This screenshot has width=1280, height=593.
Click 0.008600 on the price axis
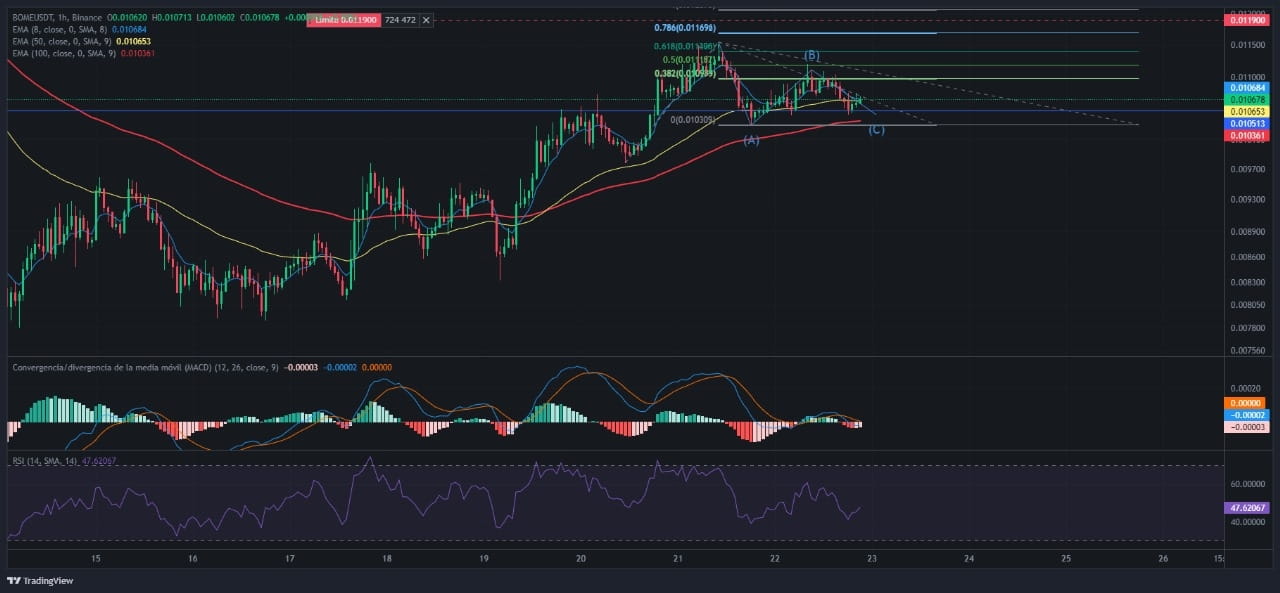click(1248, 257)
